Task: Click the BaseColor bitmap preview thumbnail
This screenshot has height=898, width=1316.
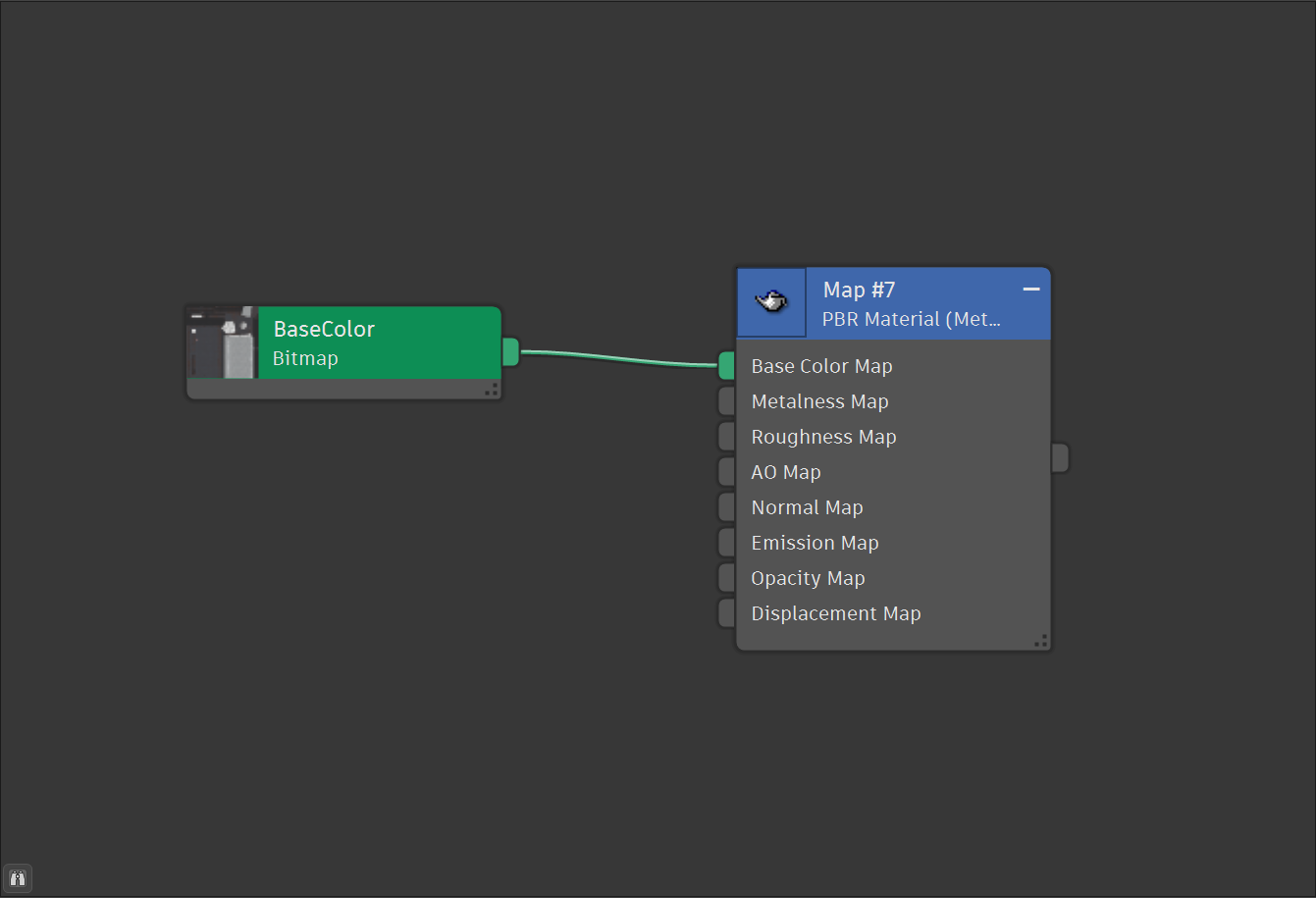Action: tap(223, 343)
